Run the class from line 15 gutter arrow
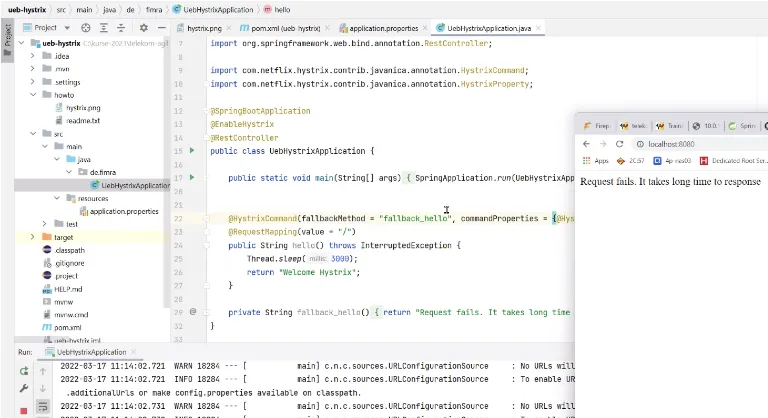 coord(192,150)
